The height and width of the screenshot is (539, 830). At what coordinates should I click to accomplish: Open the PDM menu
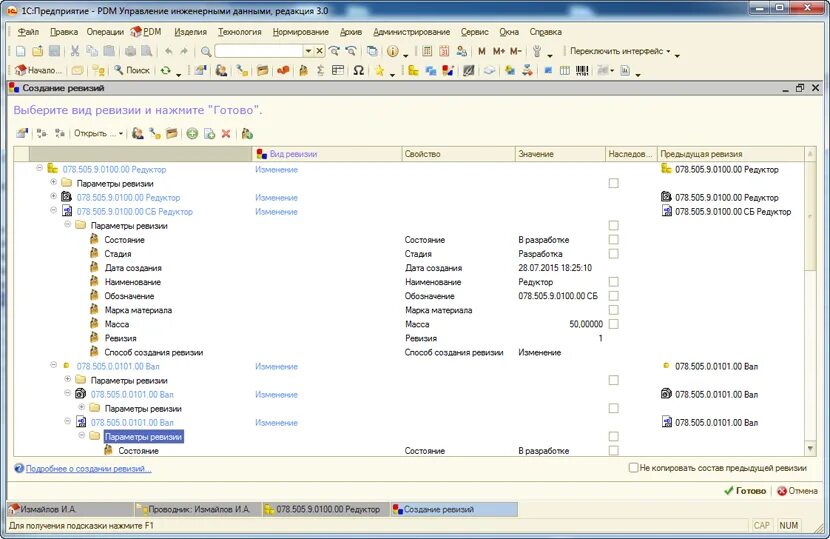[x=146, y=32]
